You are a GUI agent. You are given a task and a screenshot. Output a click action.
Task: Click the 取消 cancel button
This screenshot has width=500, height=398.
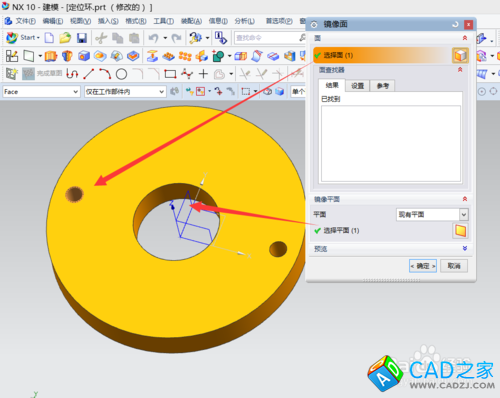tap(454, 266)
